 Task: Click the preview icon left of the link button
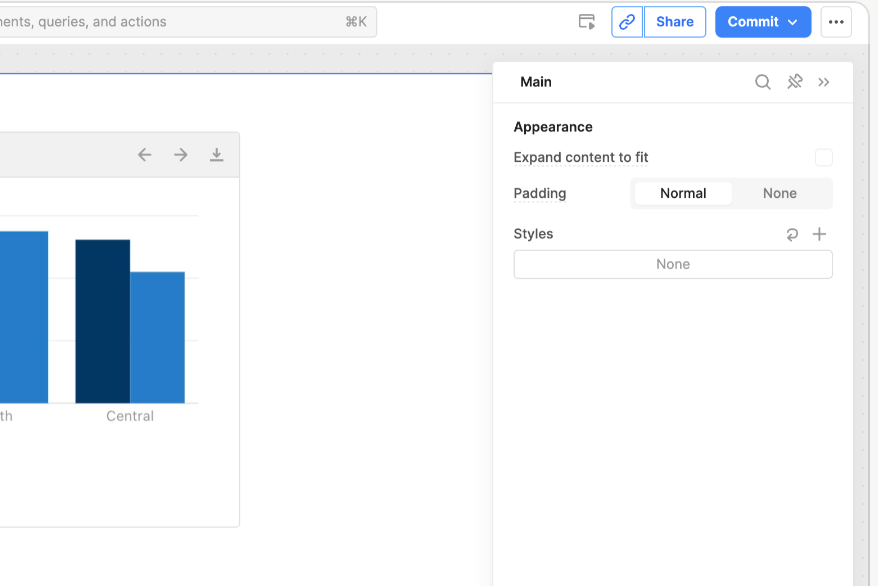[x=587, y=22]
